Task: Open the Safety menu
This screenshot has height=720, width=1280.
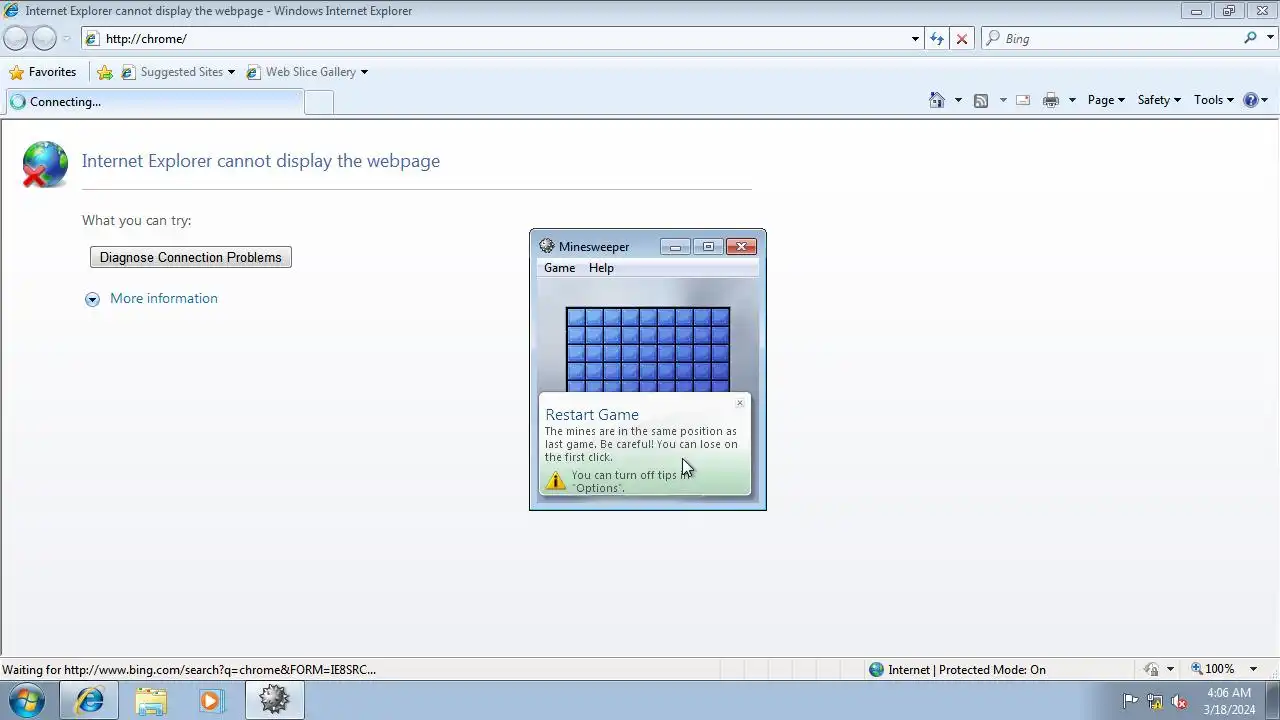Action: point(1160,100)
